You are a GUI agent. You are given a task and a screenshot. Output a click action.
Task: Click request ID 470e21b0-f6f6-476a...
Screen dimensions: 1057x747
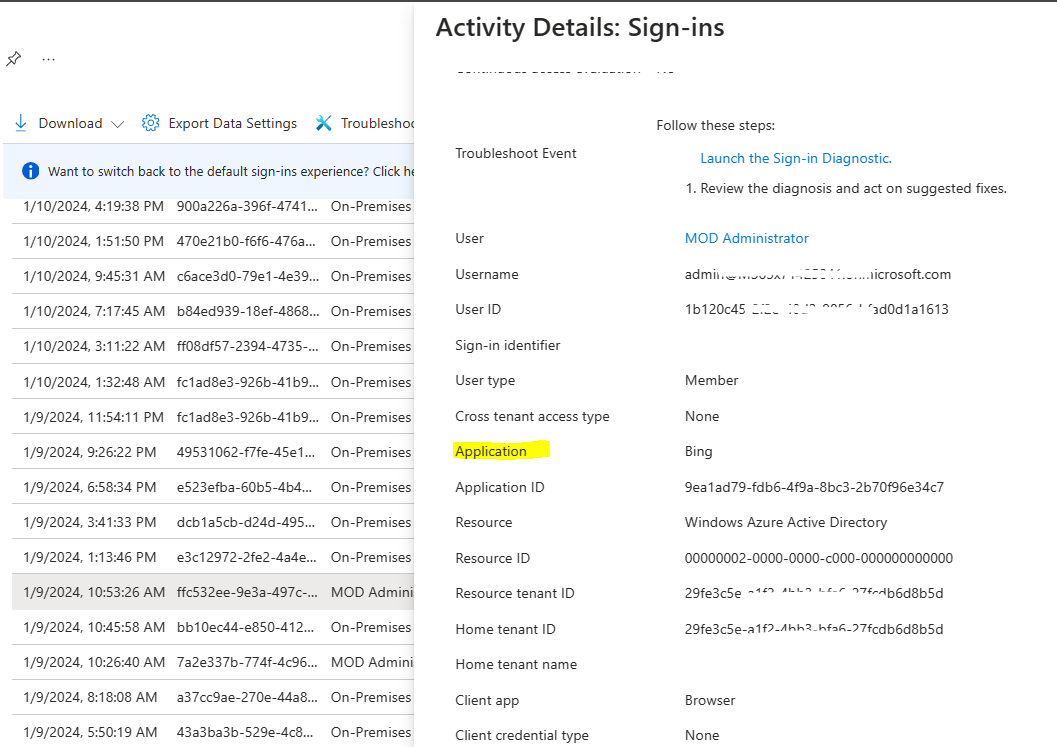click(246, 241)
